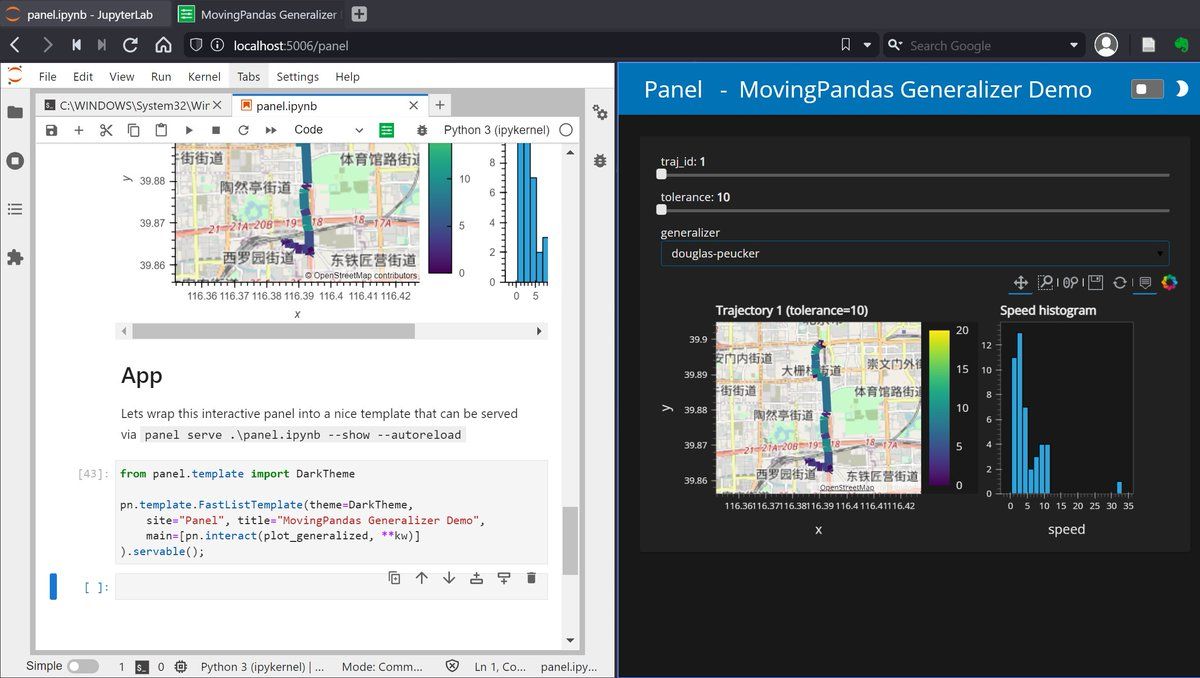Click the traj_id slider handle

point(661,174)
